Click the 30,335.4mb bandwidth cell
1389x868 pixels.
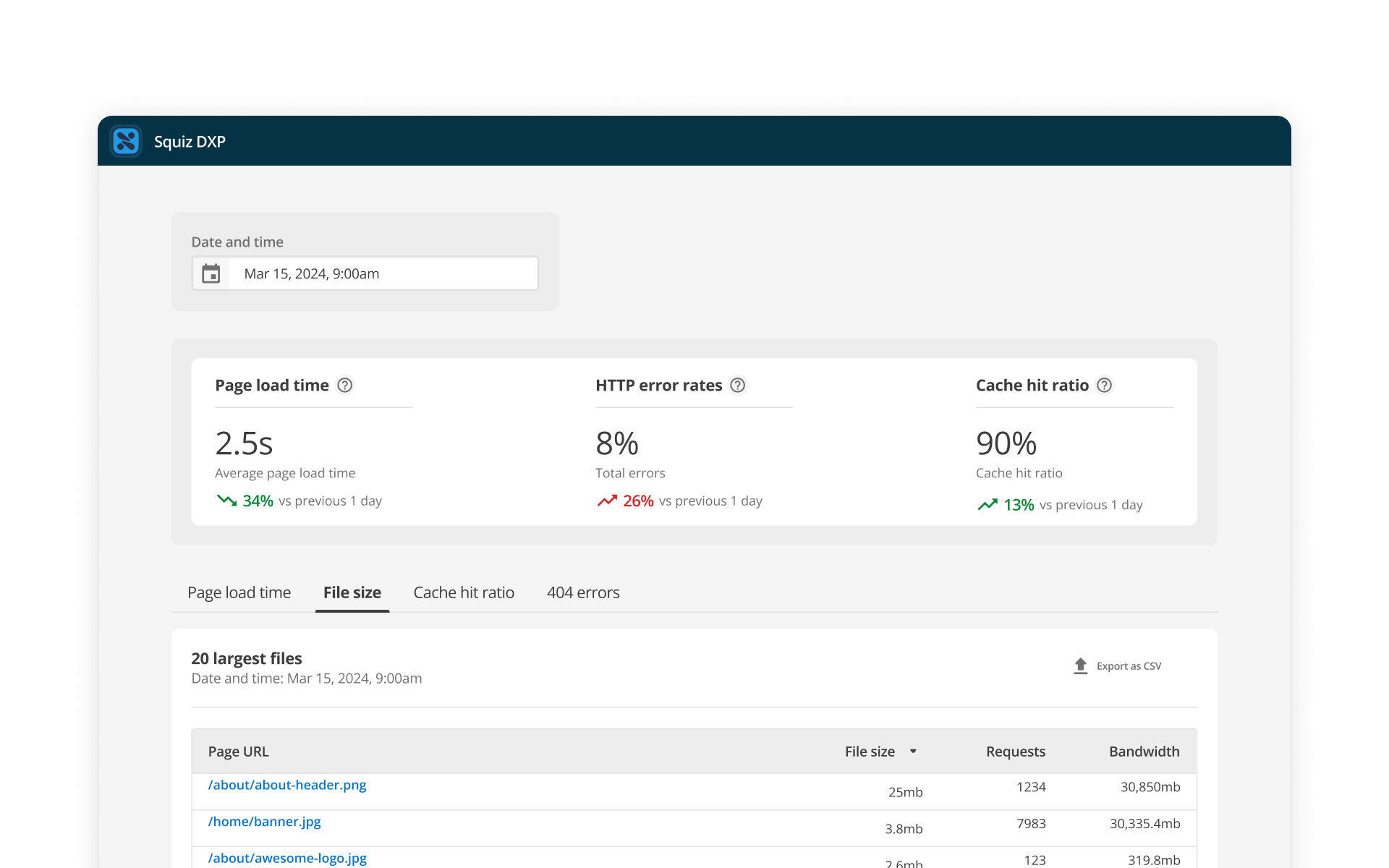click(x=1145, y=824)
